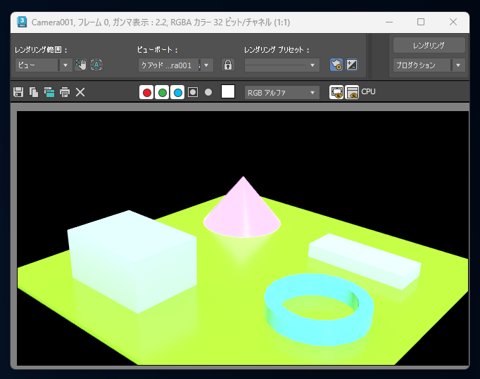Image resolution: width=480 pixels, height=379 pixels.
Task: Toggle the lock to viewport icon
Action: (x=228, y=65)
